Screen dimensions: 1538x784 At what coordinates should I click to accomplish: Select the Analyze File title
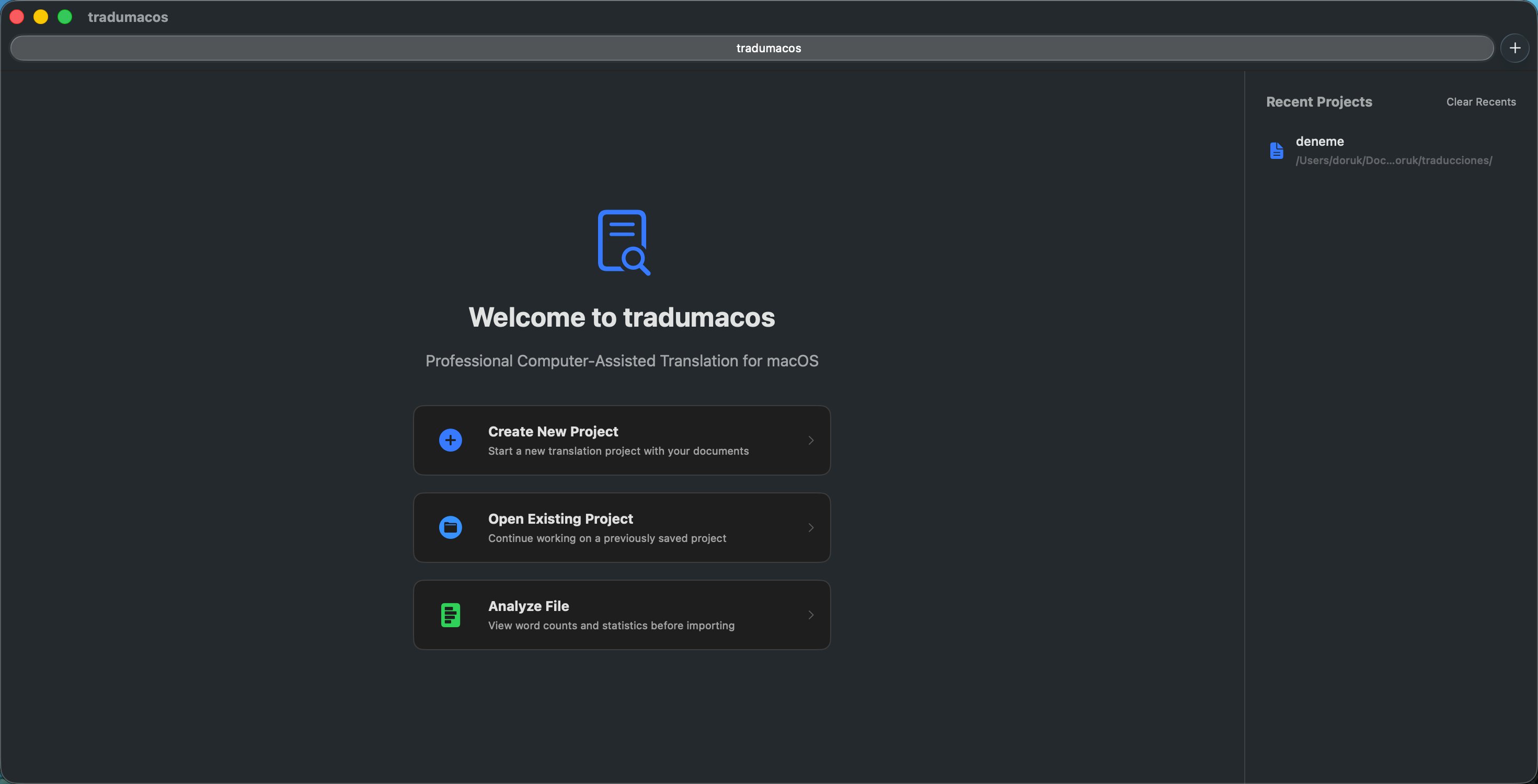click(x=529, y=605)
